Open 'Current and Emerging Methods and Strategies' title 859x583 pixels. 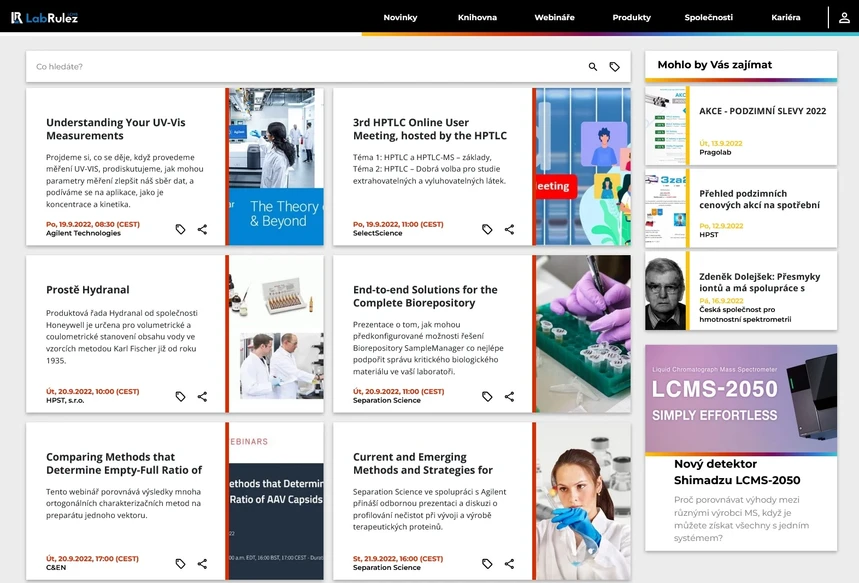422,464
